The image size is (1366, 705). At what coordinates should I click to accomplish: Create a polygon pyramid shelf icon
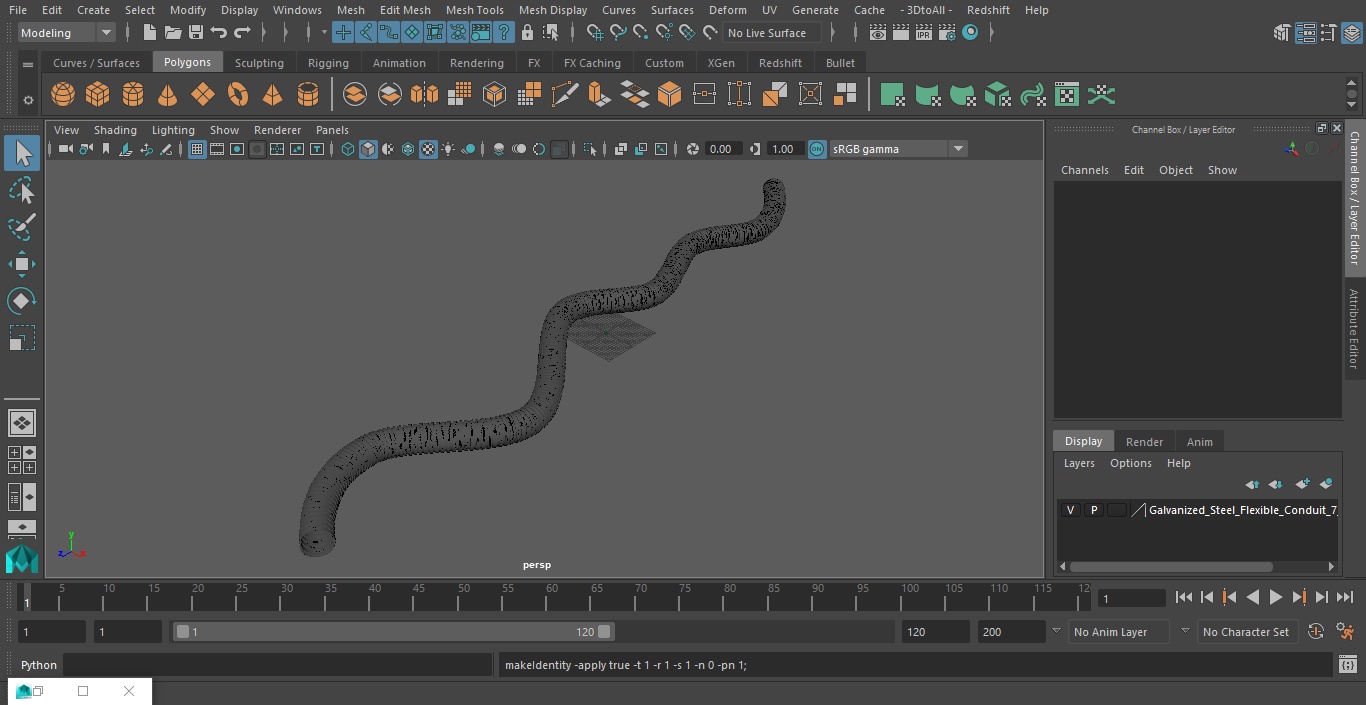[272, 95]
